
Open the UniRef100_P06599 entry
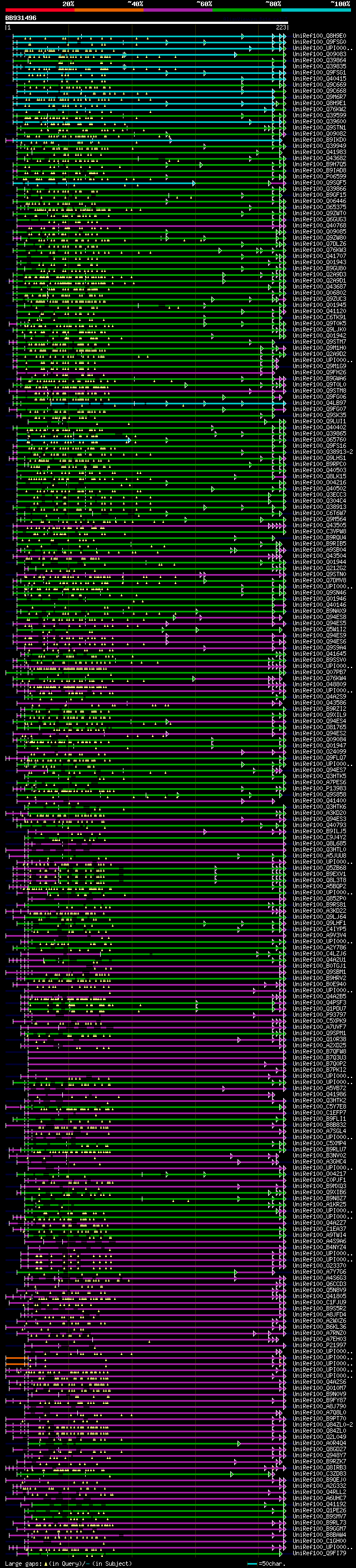pos(319,176)
